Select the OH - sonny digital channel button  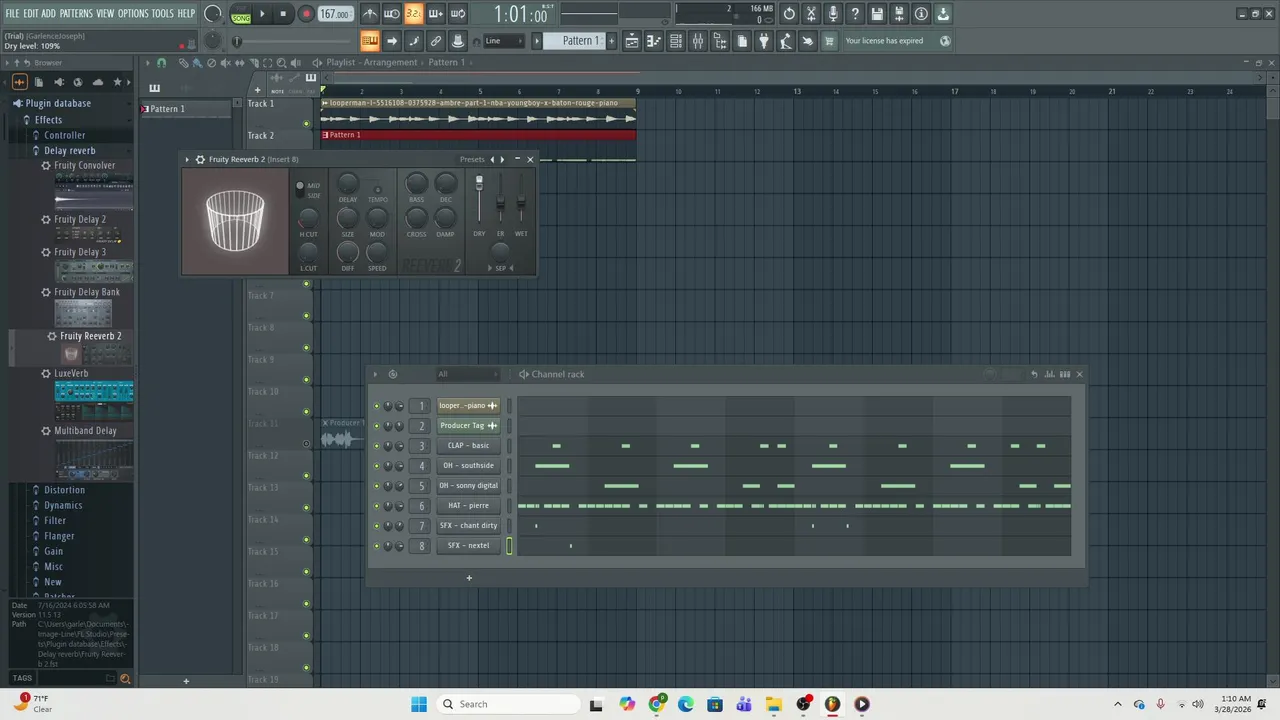pos(468,486)
